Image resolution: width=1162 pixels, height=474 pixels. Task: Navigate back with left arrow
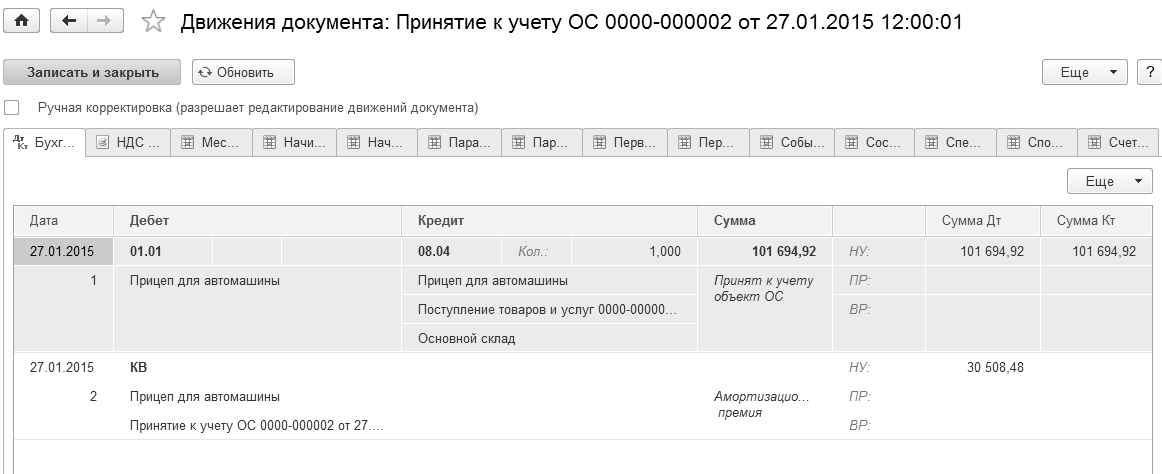69,21
